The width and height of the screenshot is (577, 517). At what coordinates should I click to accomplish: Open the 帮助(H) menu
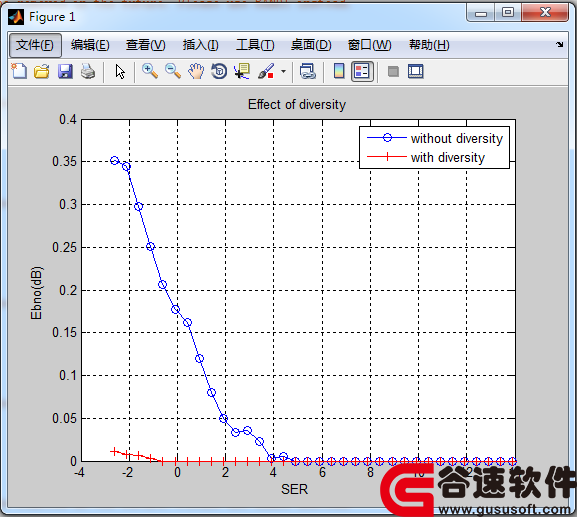pyautogui.click(x=429, y=45)
